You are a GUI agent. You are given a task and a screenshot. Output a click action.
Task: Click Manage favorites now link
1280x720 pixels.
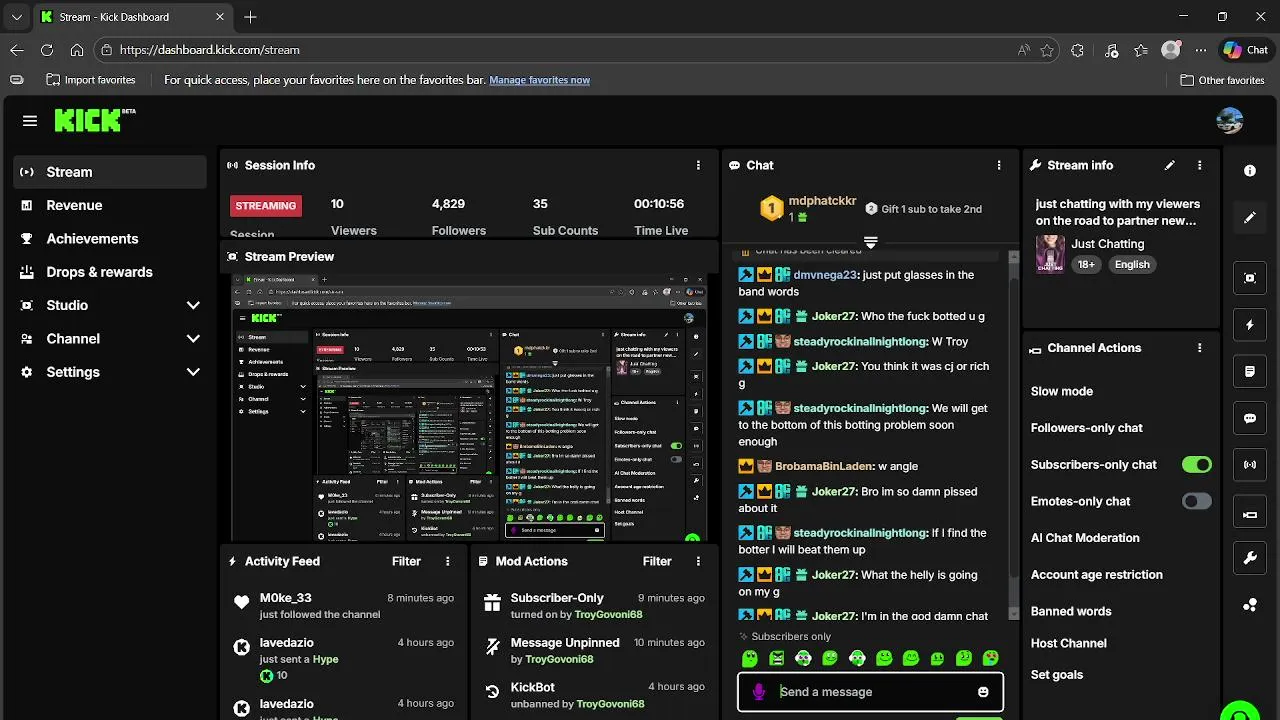pyautogui.click(x=539, y=80)
